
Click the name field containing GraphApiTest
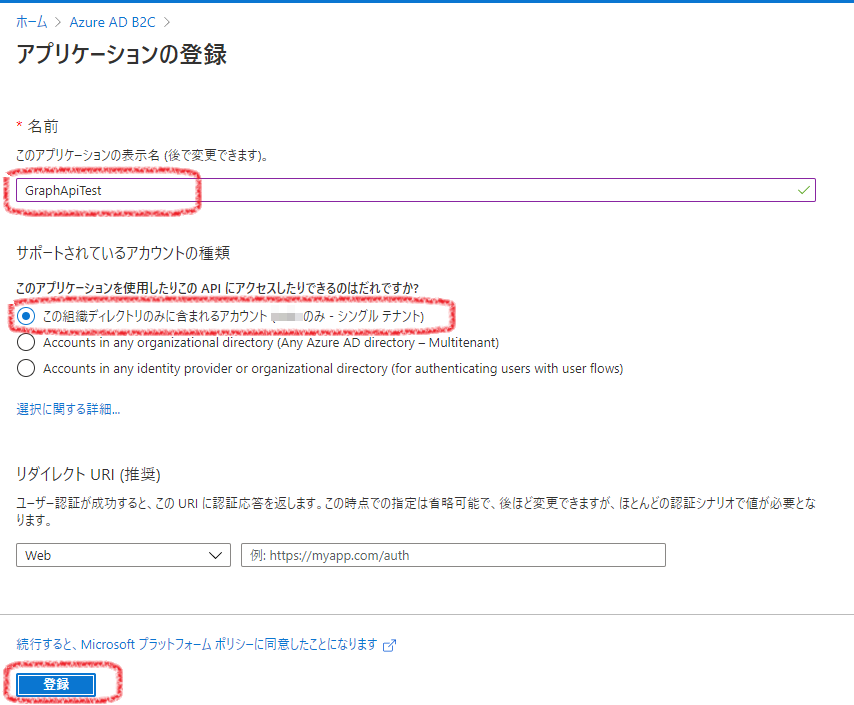click(416, 190)
